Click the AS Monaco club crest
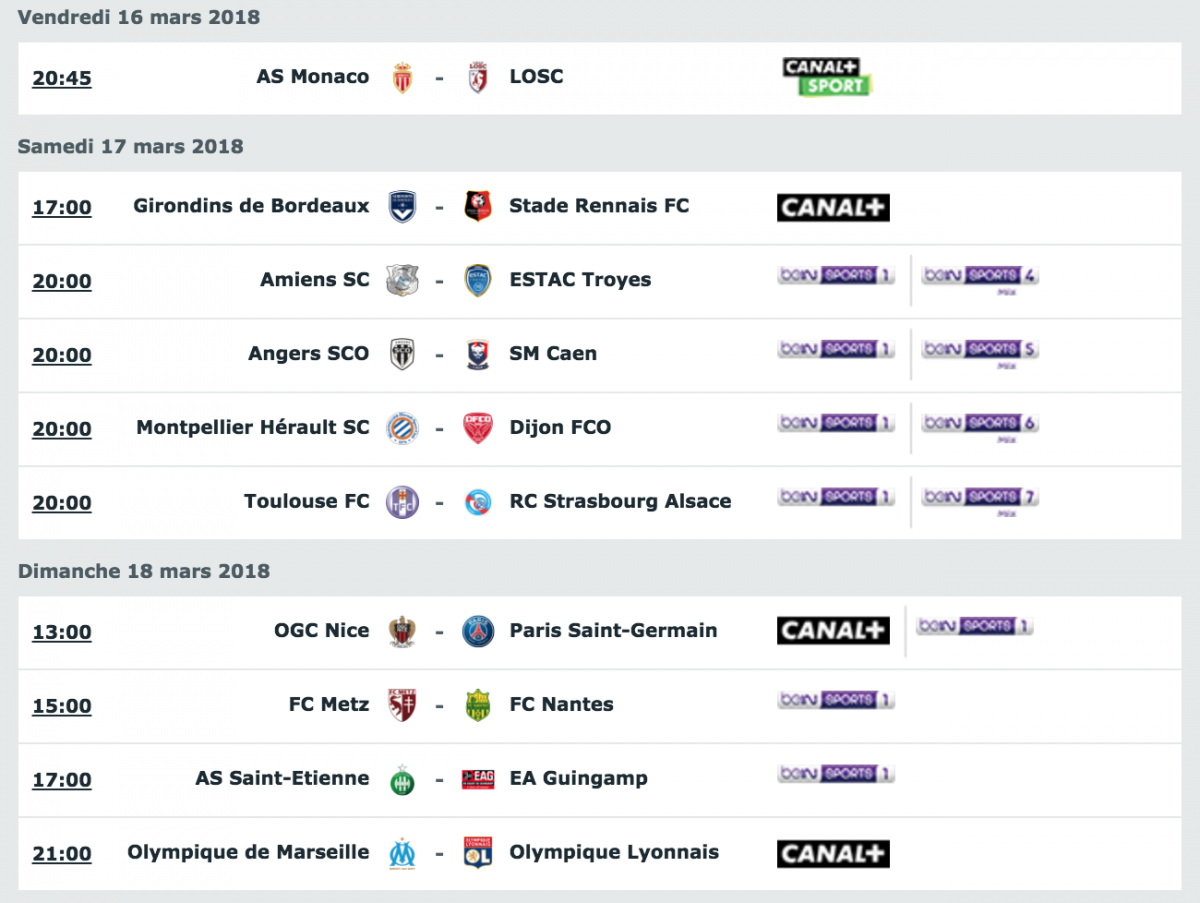This screenshot has height=903, width=1200. [402, 78]
